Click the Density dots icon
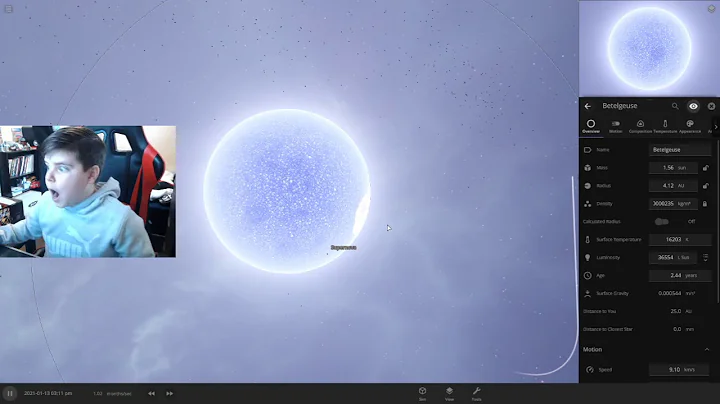The height and width of the screenshot is (404, 720). pyautogui.click(x=587, y=204)
